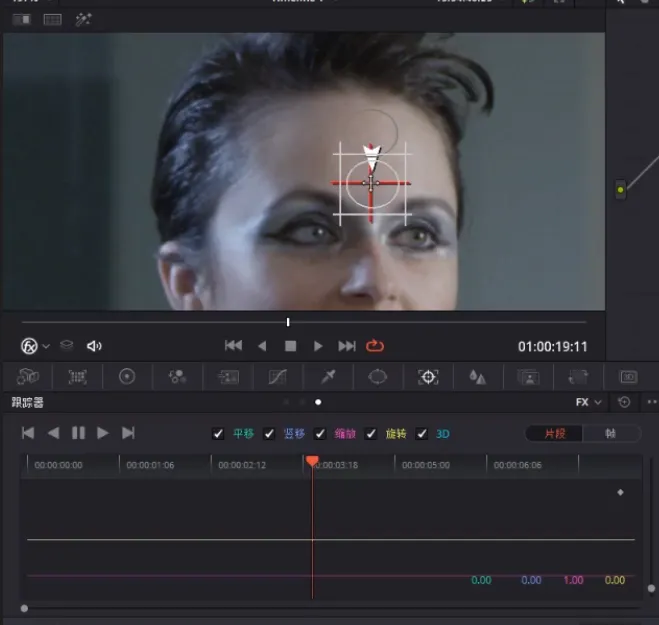Select the third active tracker page dot

pos(318,402)
